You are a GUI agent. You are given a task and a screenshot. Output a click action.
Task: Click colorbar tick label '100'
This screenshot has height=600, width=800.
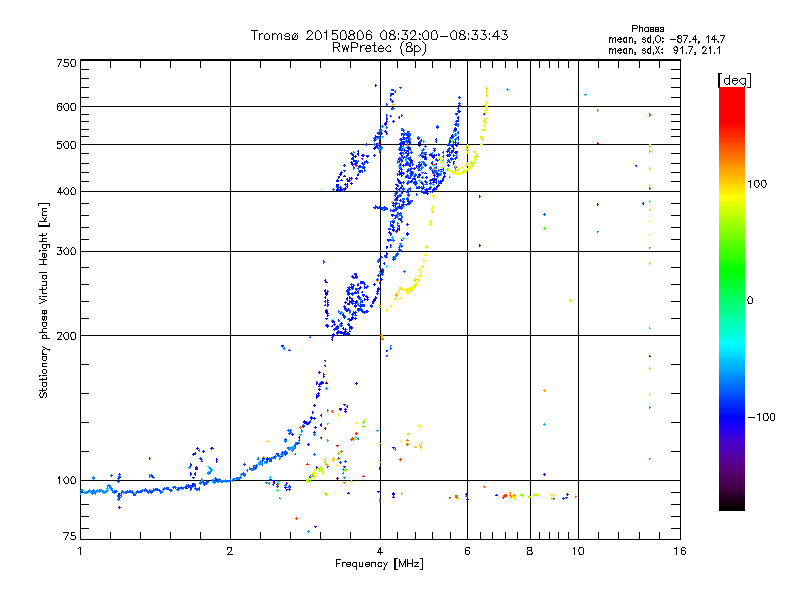(x=757, y=184)
